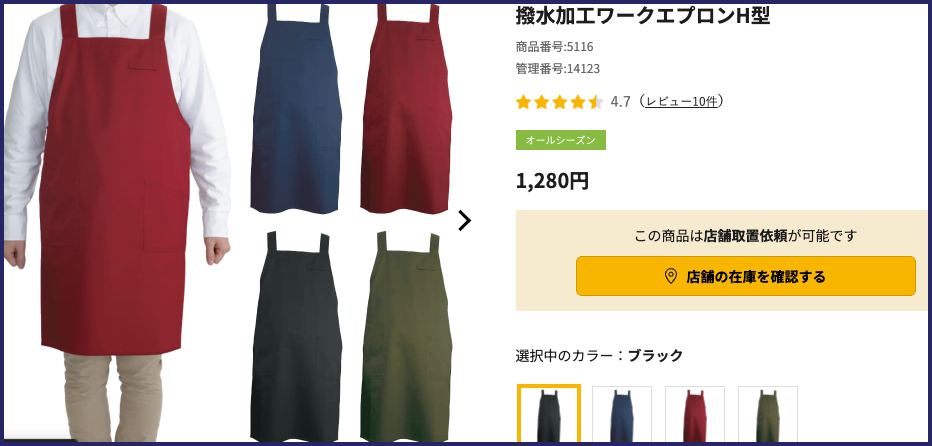Viewport: 932px width, 446px height.
Task: Click the star rating icons
Action: click(559, 102)
